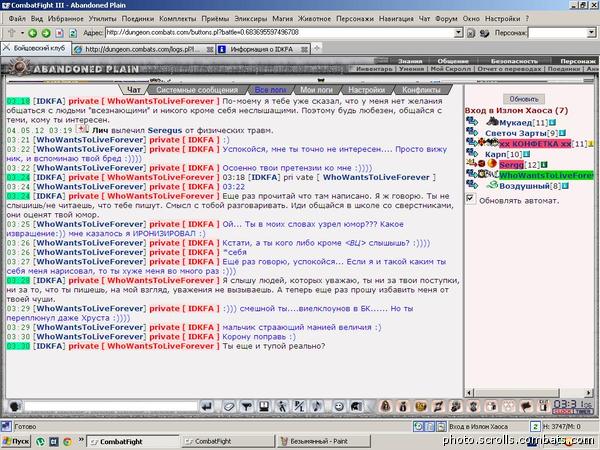Expand quick launch overflow chevron

pos(81,439)
